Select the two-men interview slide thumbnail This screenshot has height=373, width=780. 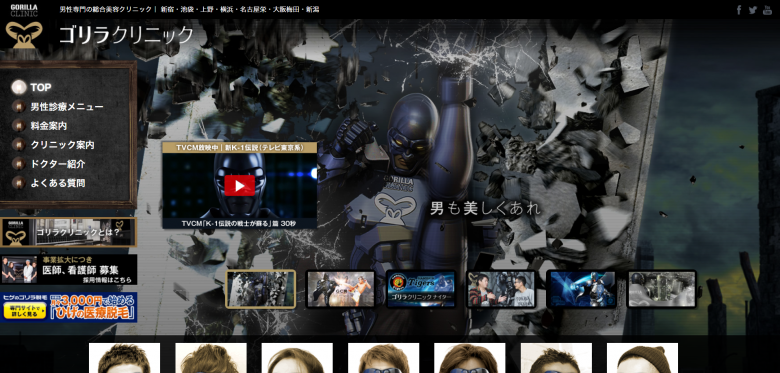point(501,289)
